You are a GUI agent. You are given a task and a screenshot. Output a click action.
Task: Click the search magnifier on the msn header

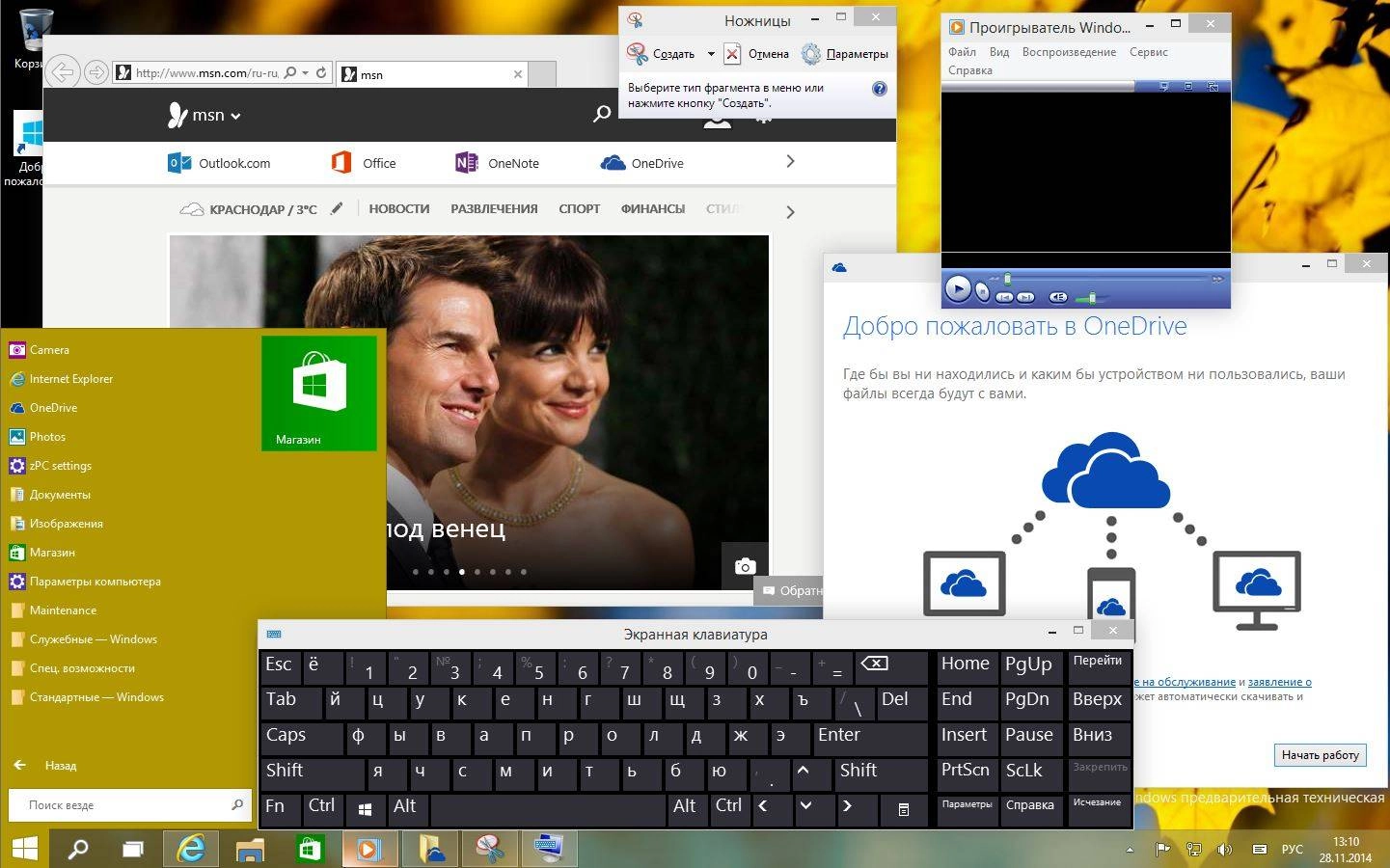tap(602, 114)
